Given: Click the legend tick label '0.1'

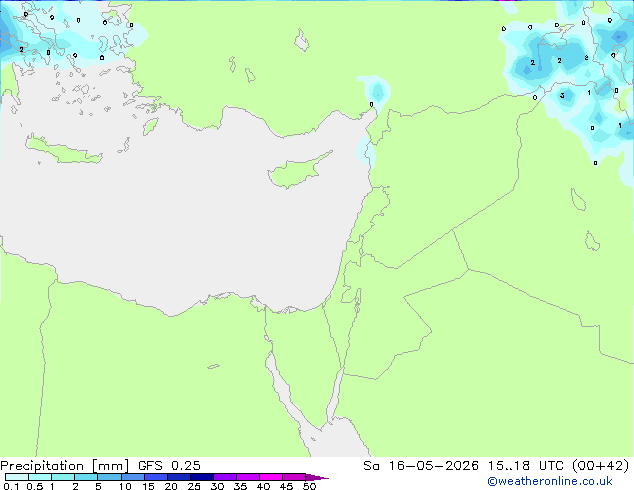Looking at the screenshot, I should 11,486.
